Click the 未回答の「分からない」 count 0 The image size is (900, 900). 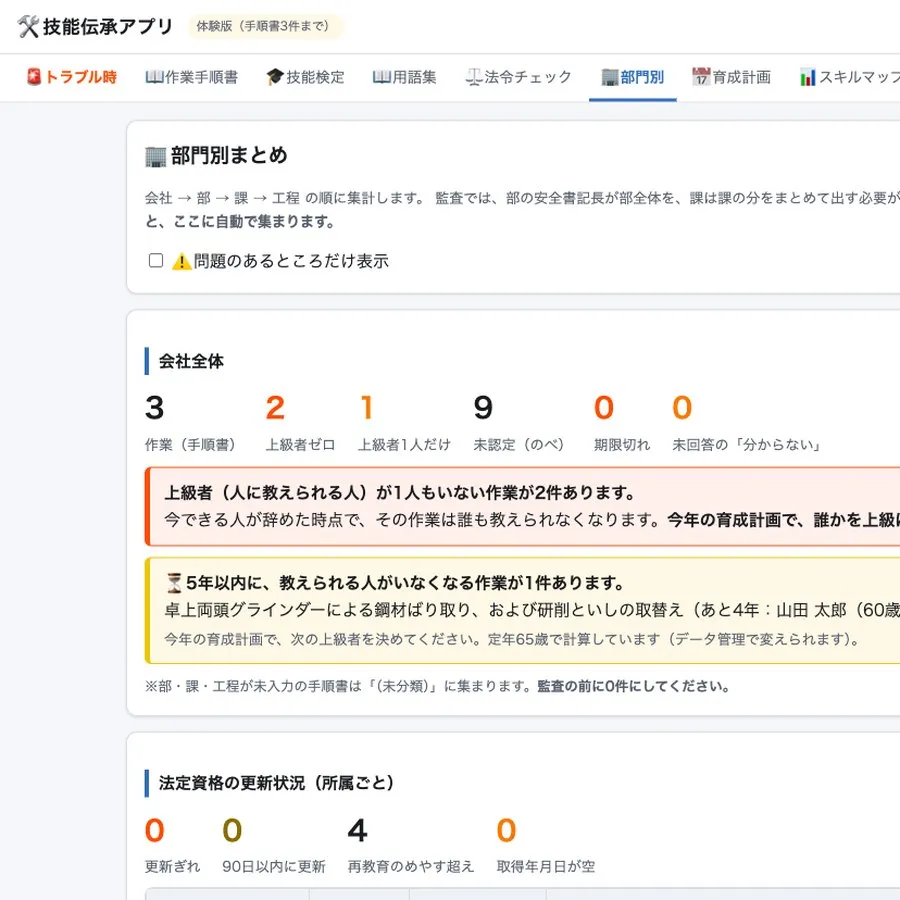click(682, 408)
